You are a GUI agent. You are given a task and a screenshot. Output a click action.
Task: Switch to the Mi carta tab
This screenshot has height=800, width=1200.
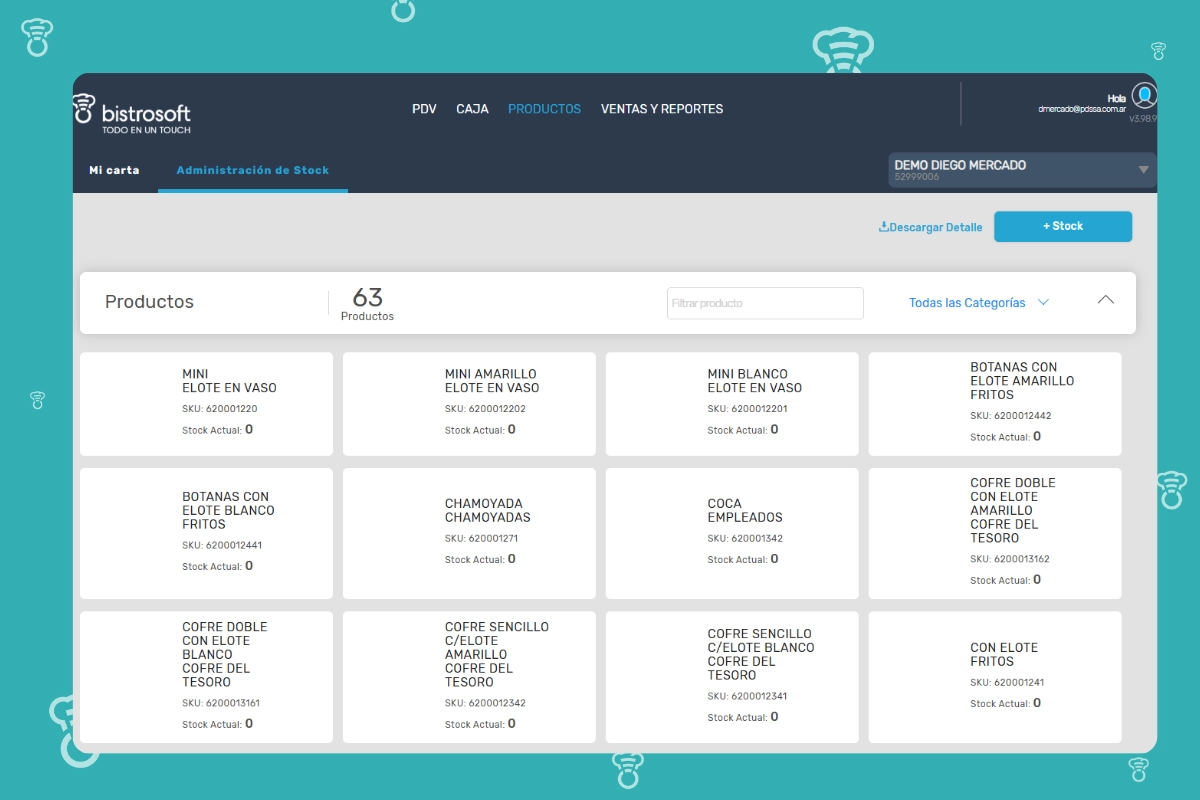coord(114,170)
